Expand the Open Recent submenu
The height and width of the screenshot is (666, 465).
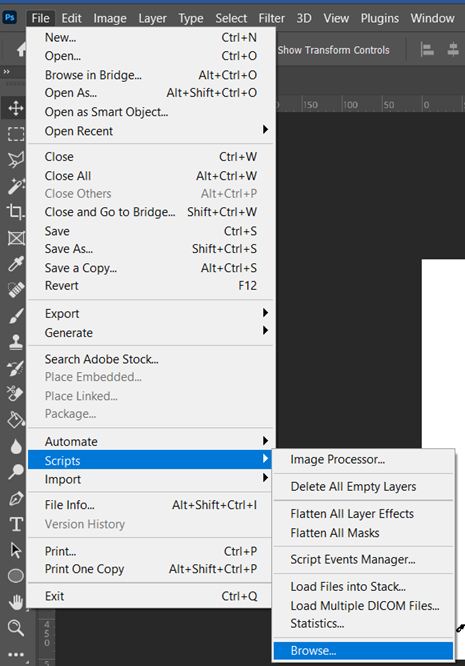[x=150, y=131]
